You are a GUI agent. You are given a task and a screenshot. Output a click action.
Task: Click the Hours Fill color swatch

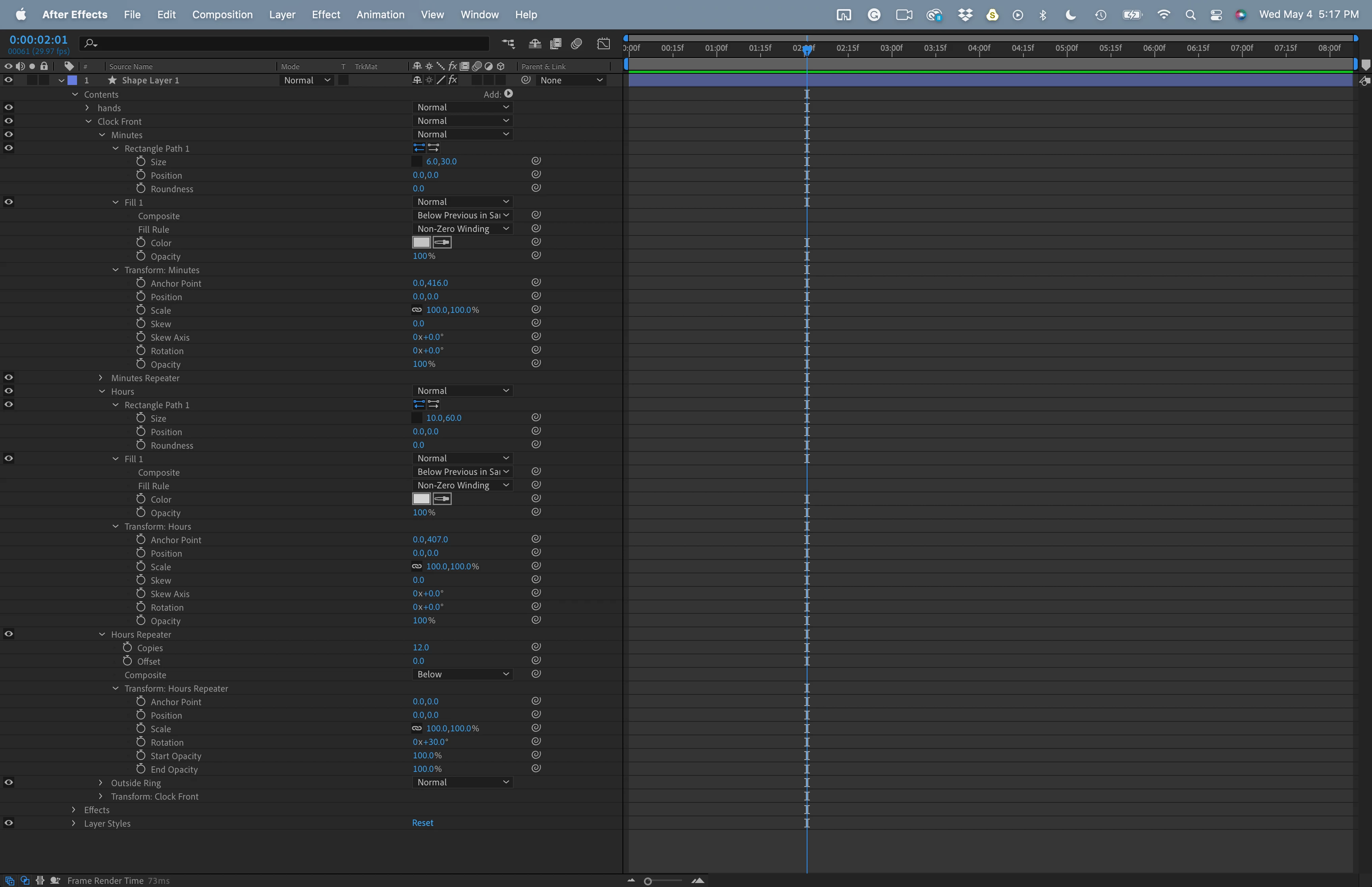point(421,499)
